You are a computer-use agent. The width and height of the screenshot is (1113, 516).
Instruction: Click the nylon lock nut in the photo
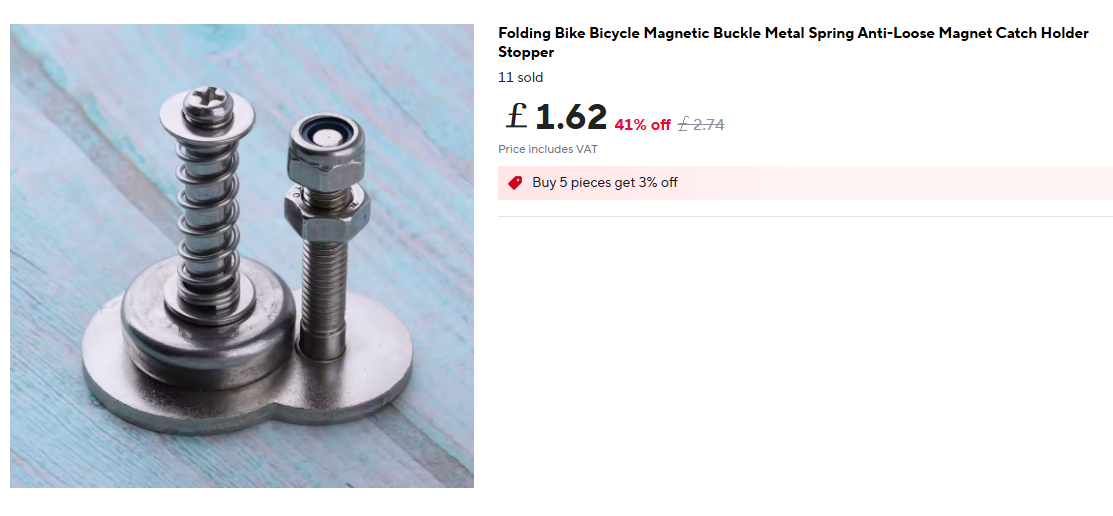(326, 153)
